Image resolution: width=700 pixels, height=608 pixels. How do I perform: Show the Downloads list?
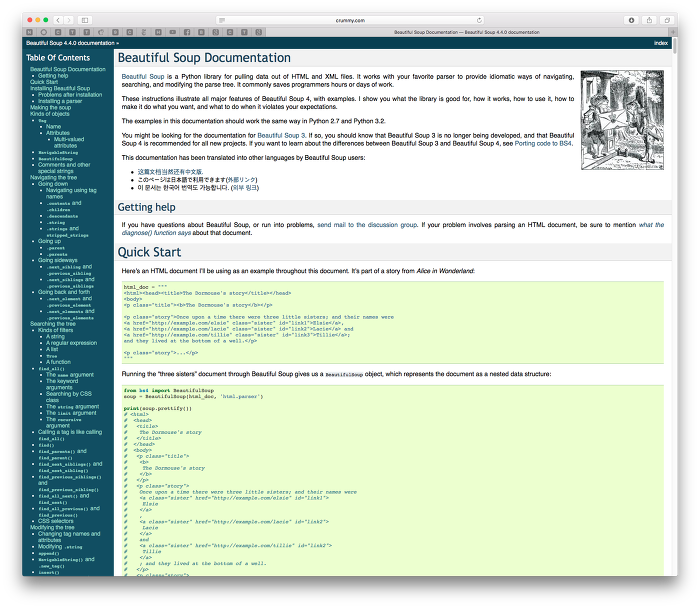click(x=631, y=20)
